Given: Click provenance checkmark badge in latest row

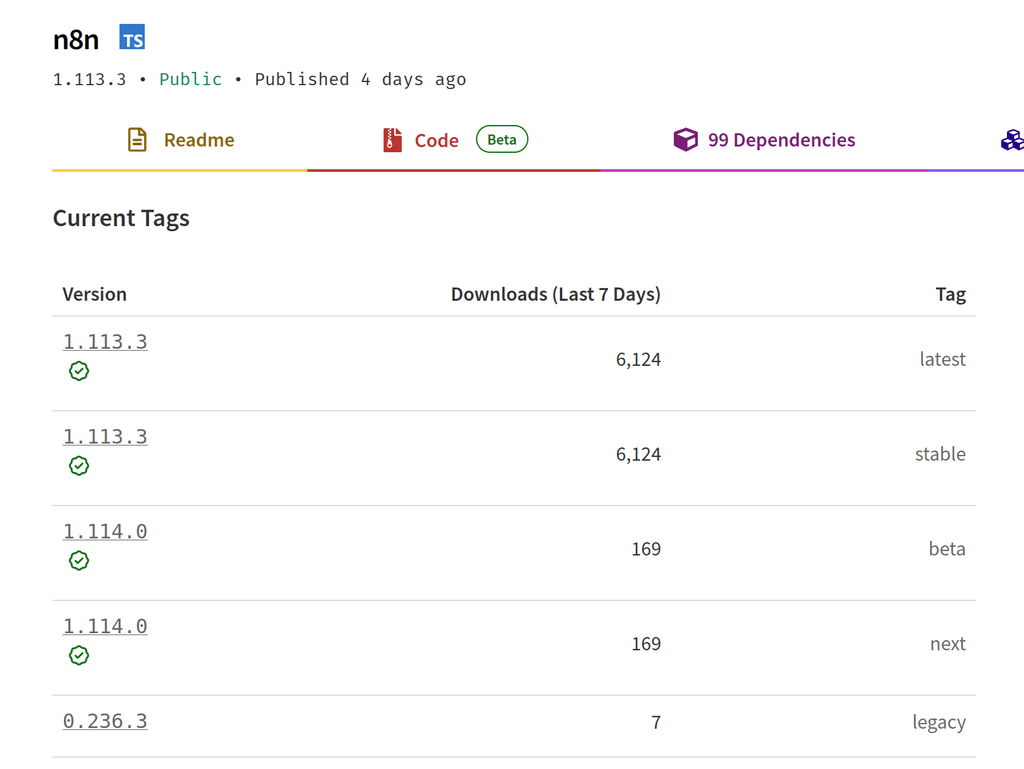Looking at the screenshot, I should point(79,371).
